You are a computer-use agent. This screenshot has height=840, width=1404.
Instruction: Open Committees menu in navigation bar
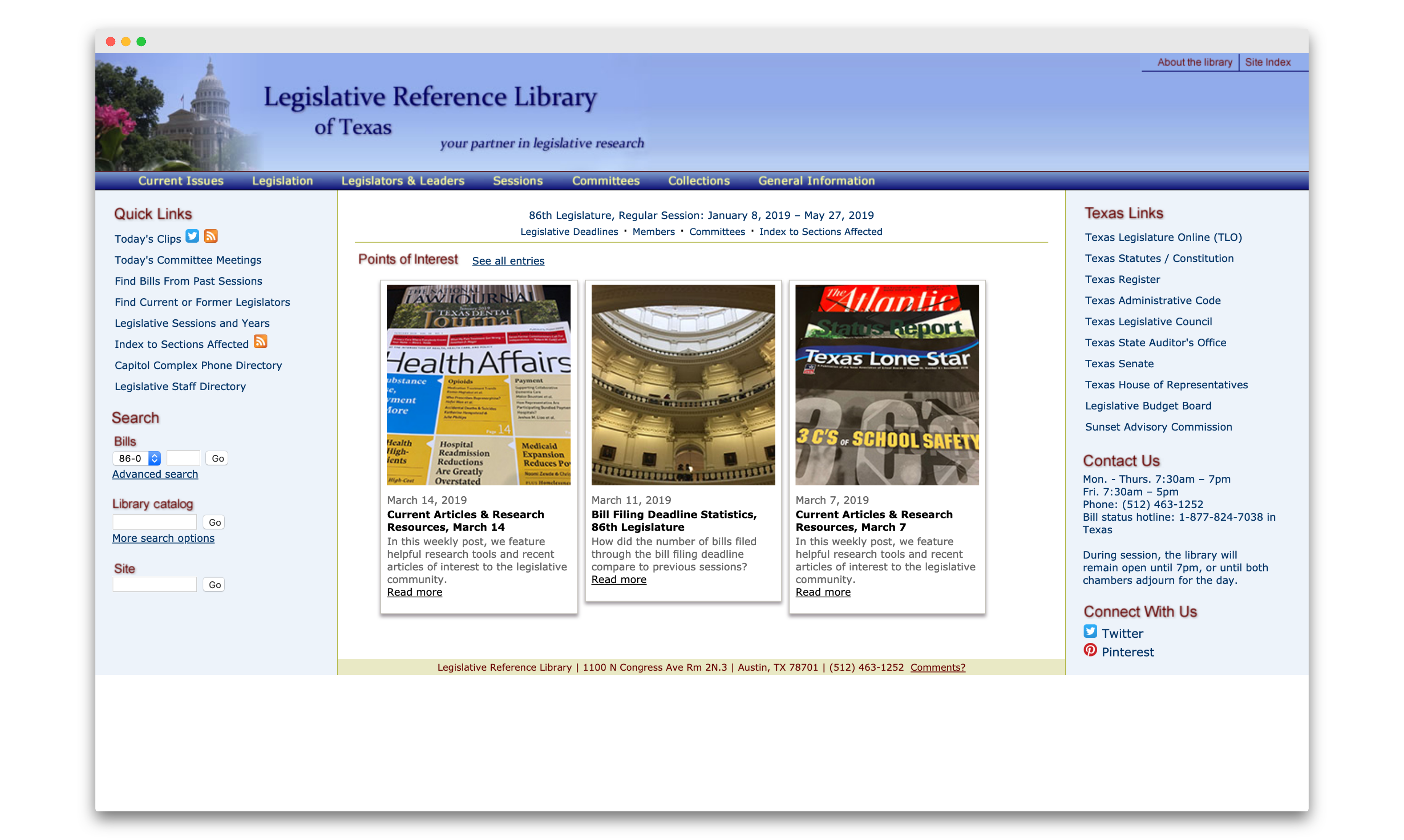point(606,180)
